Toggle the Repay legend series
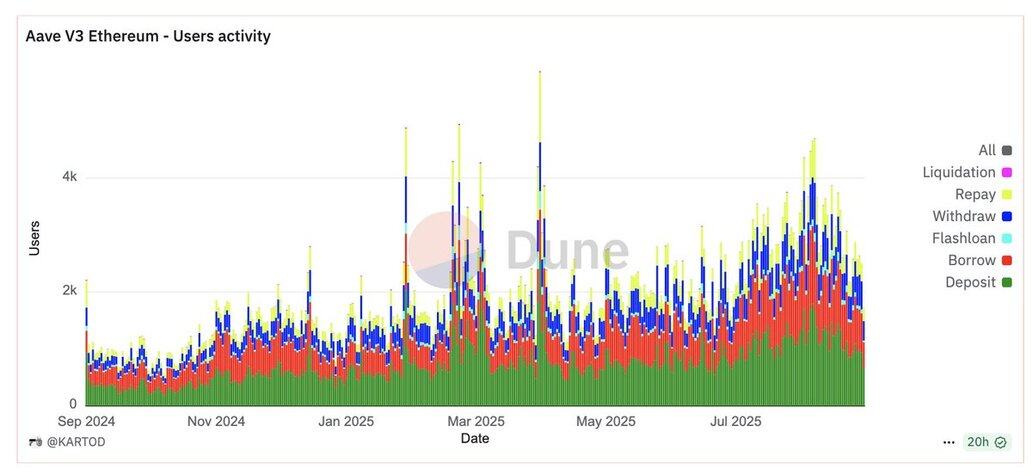The width and height of the screenshot is (1032, 475). click(x=983, y=195)
